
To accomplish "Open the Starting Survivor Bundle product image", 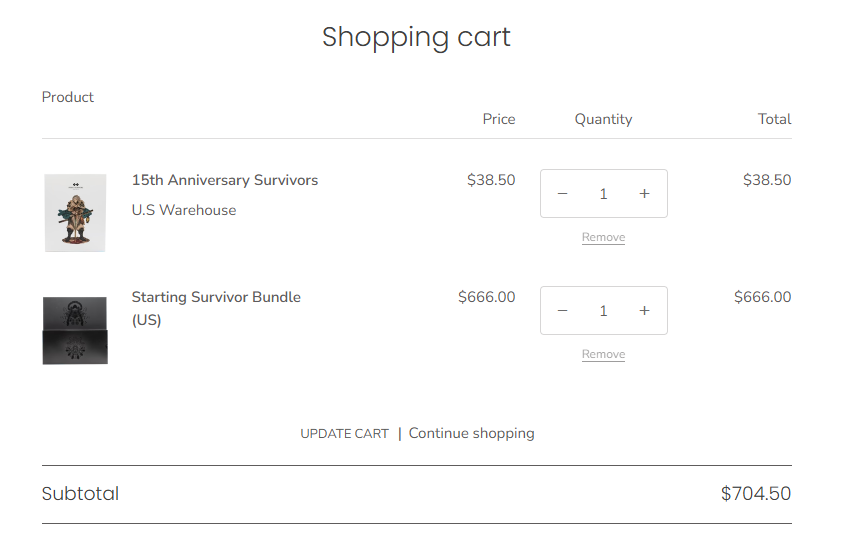I will coord(75,330).
